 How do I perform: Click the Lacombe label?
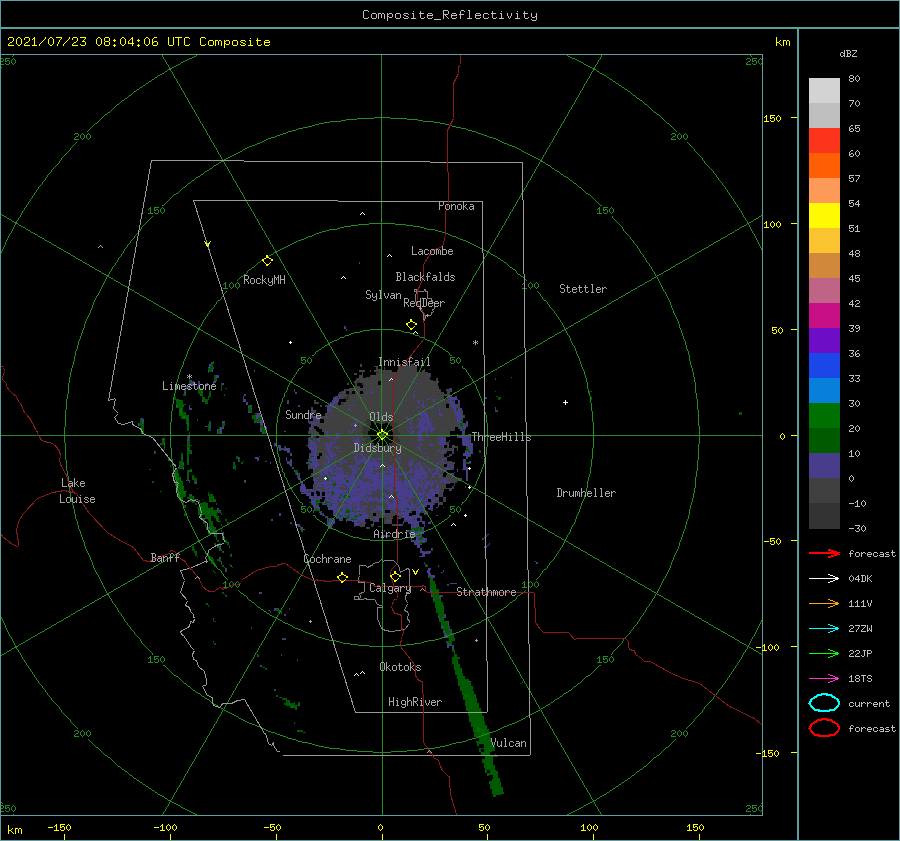(432, 251)
